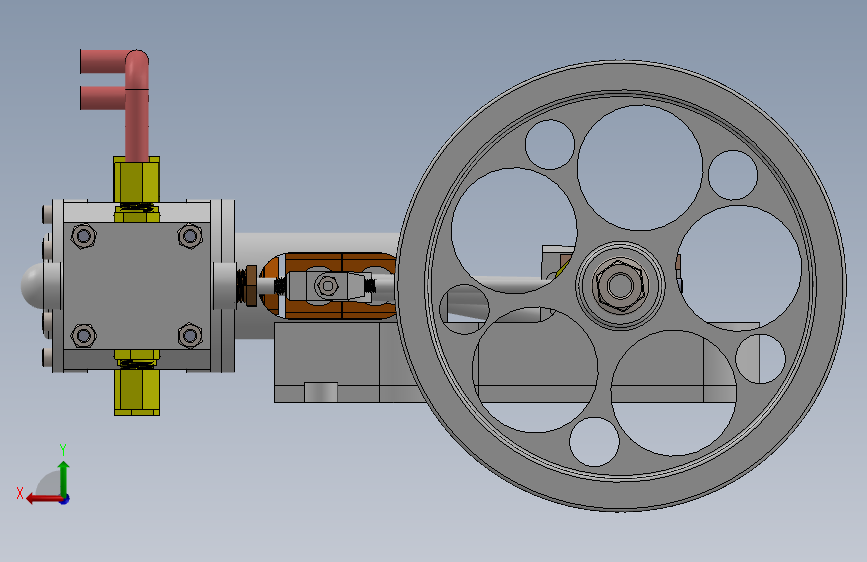Select the grey base block left of flywheel
867x562 pixels.
[x=326, y=354]
